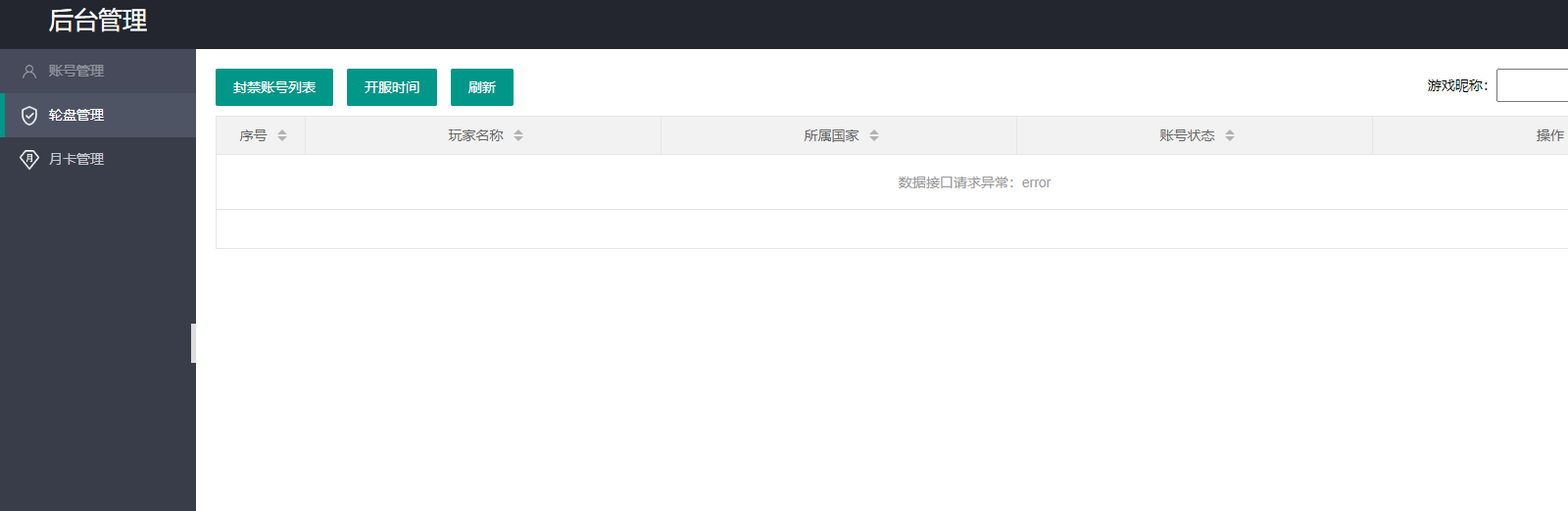Open the 封禁账号列表 button
This screenshot has width=1568, height=511.
coord(274,87)
